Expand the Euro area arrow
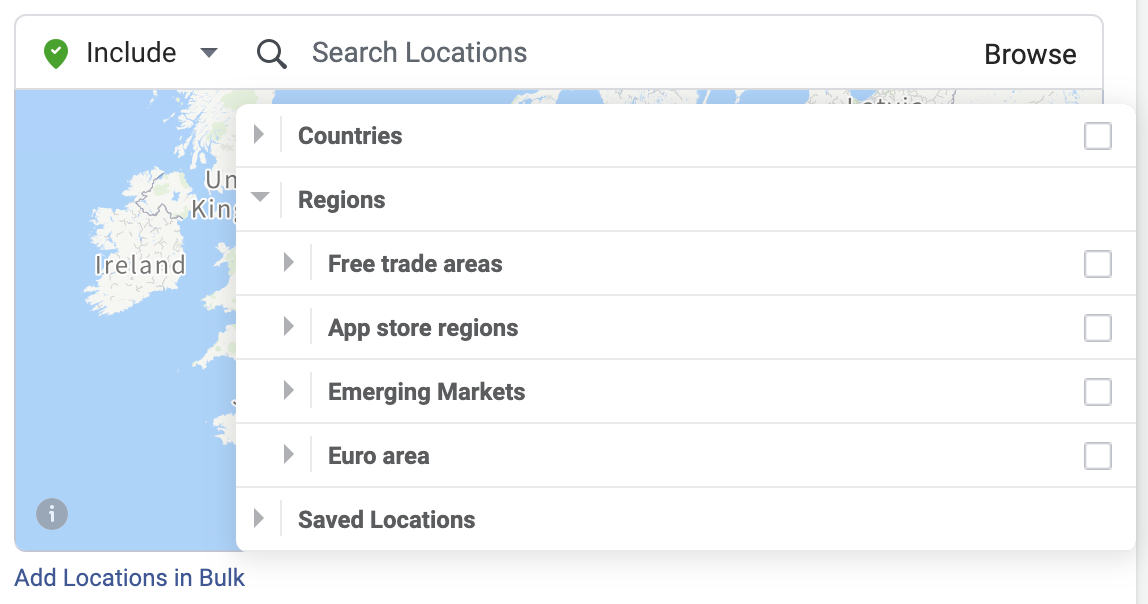 289,455
